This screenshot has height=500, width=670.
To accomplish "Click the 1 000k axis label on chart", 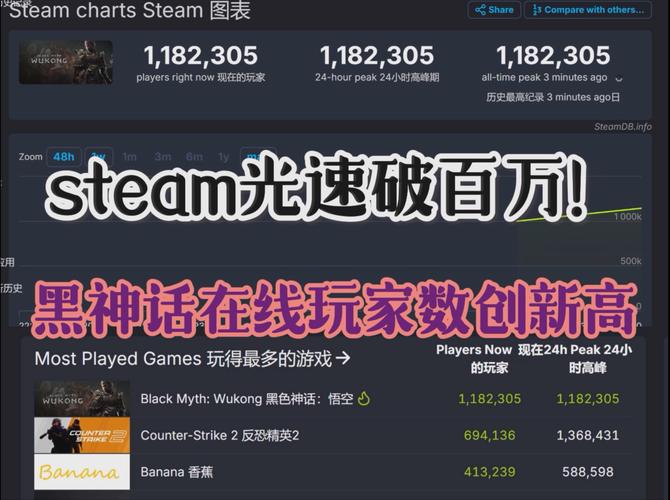I will (x=627, y=217).
